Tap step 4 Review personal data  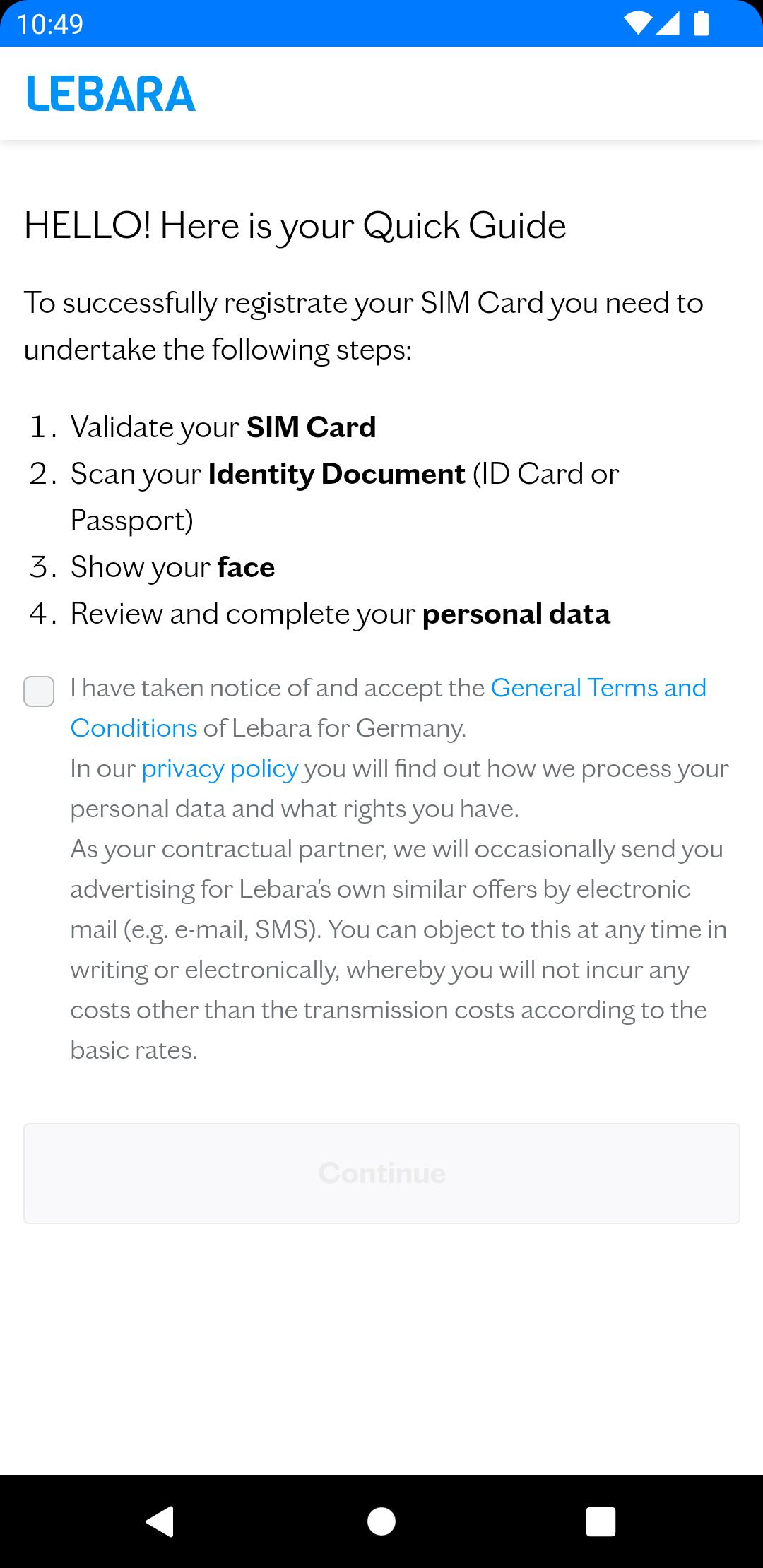click(340, 614)
